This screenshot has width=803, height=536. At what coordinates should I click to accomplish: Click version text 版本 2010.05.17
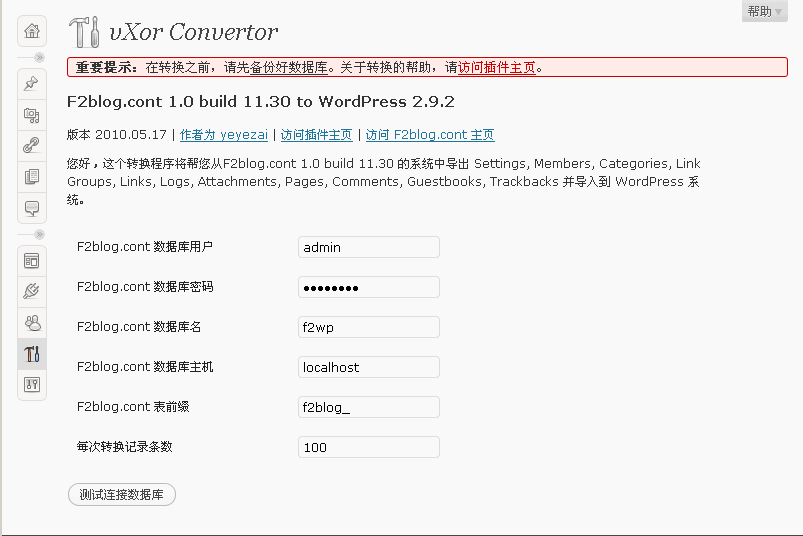click(117, 135)
